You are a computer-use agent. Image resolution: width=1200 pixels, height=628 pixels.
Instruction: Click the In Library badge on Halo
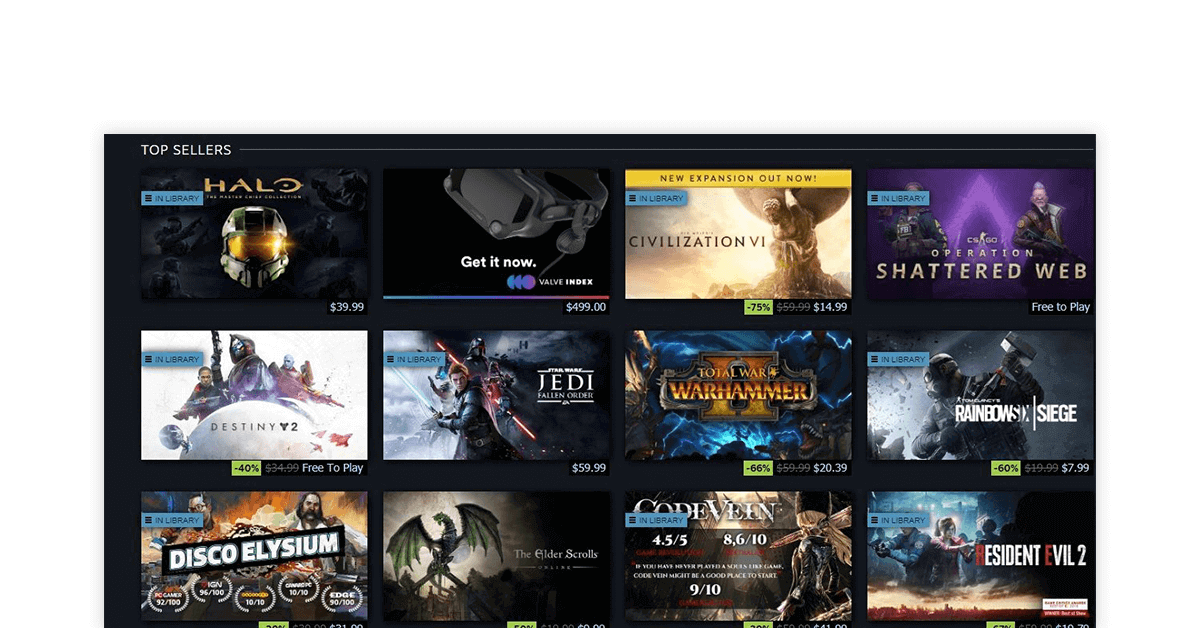(x=172, y=198)
